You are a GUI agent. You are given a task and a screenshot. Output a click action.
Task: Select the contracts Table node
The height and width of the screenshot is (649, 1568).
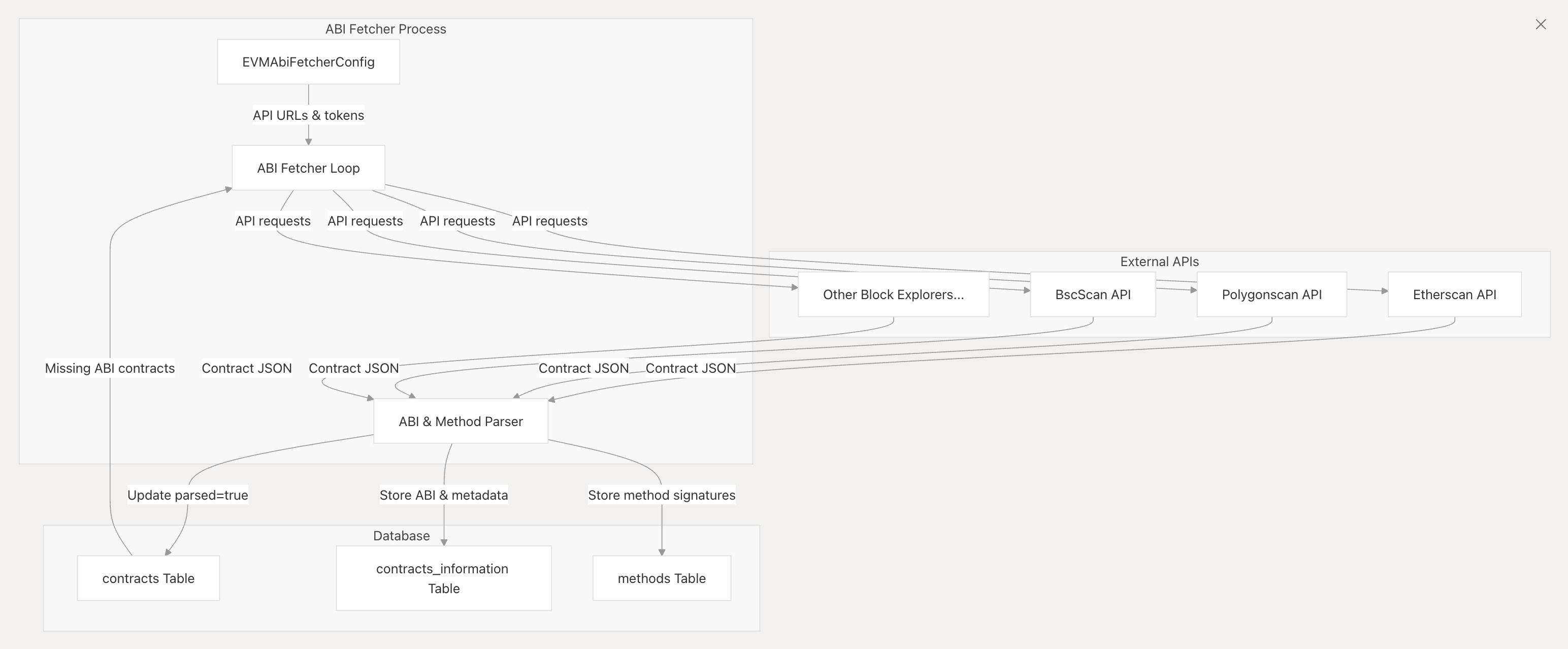[x=148, y=578]
